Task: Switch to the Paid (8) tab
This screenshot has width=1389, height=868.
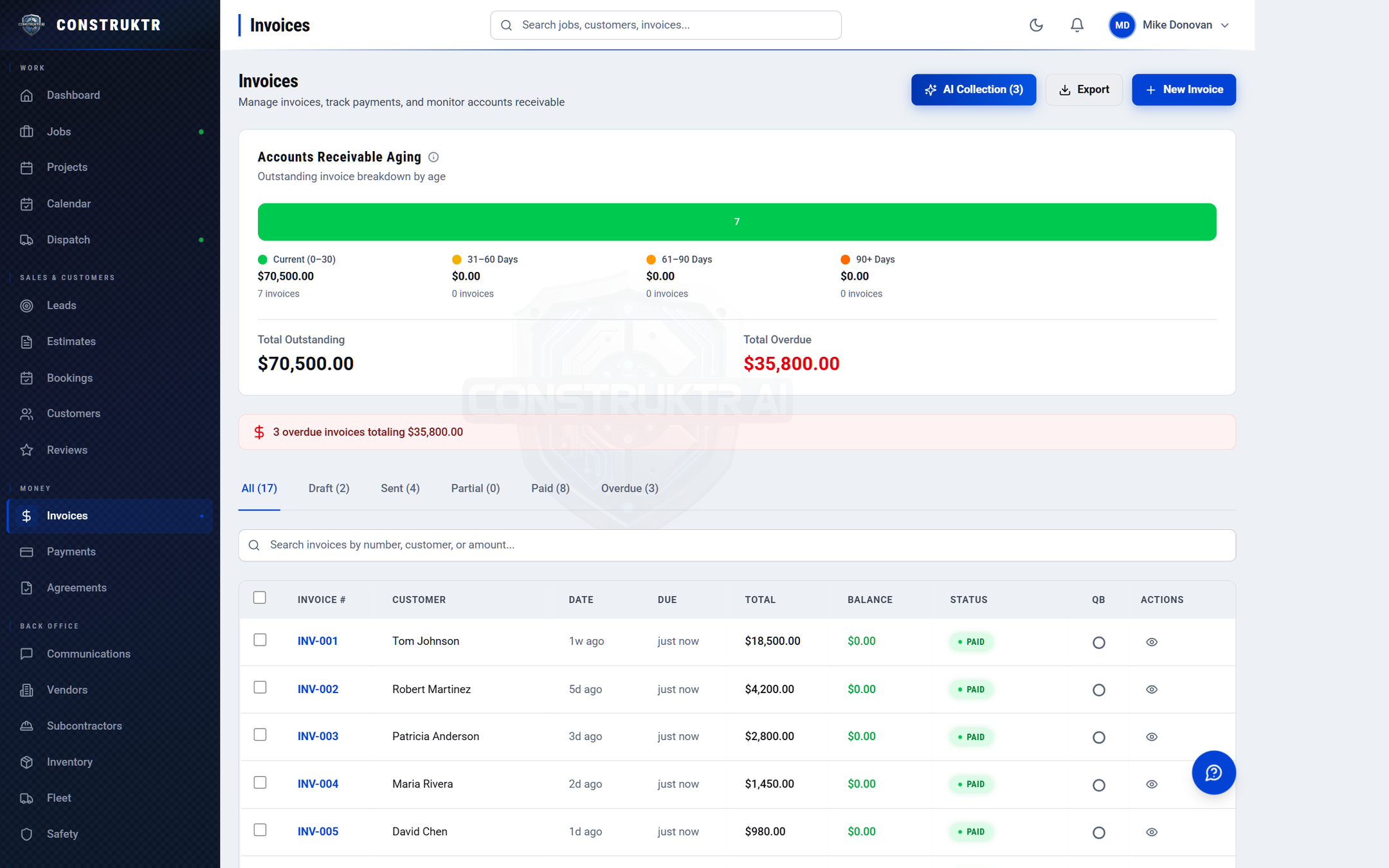Action: coord(550,489)
